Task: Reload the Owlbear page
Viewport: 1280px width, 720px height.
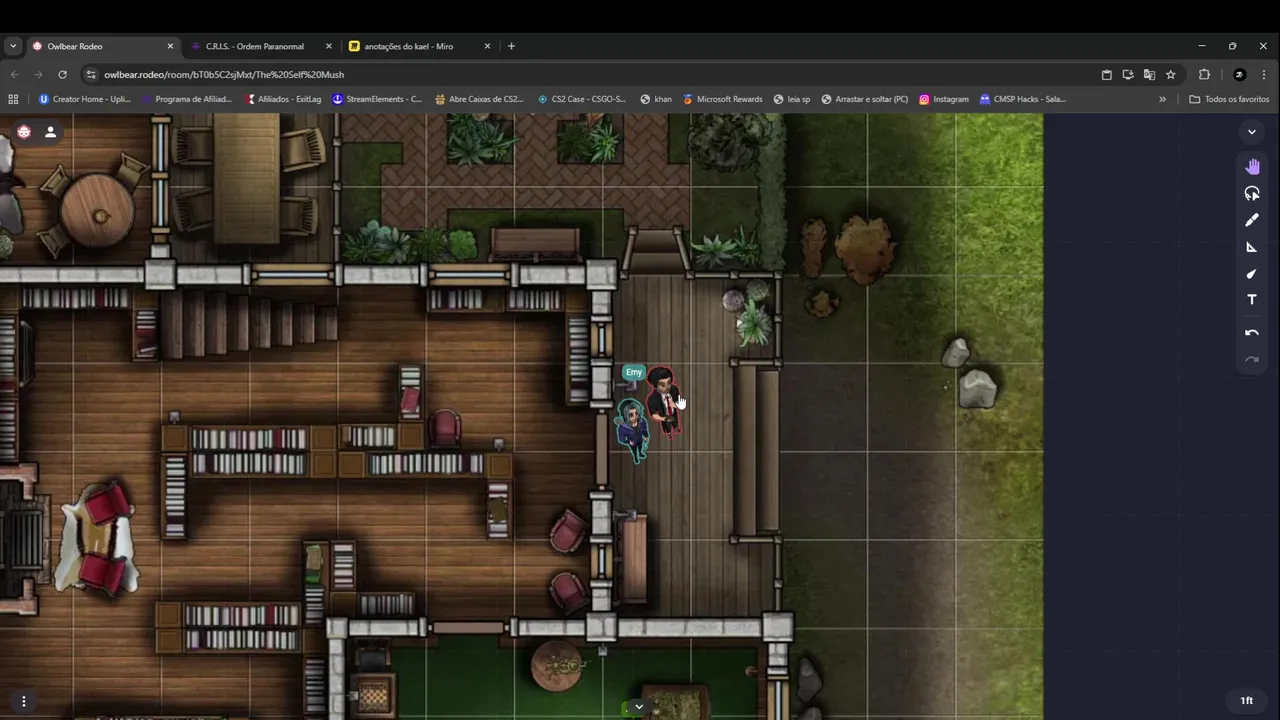Action: tap(62, 74)
